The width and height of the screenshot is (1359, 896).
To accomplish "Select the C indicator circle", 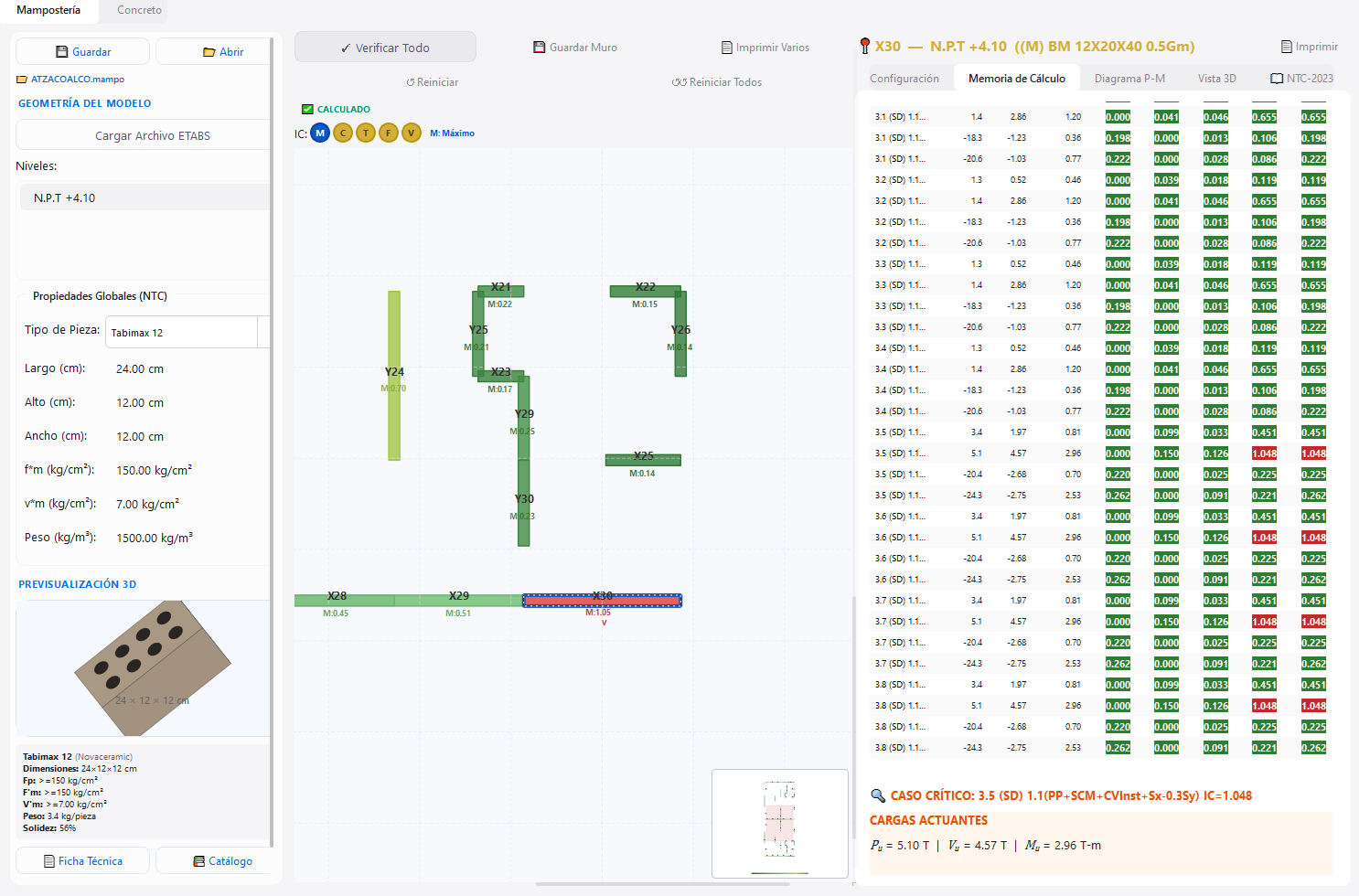I will (x=343, y=133).
